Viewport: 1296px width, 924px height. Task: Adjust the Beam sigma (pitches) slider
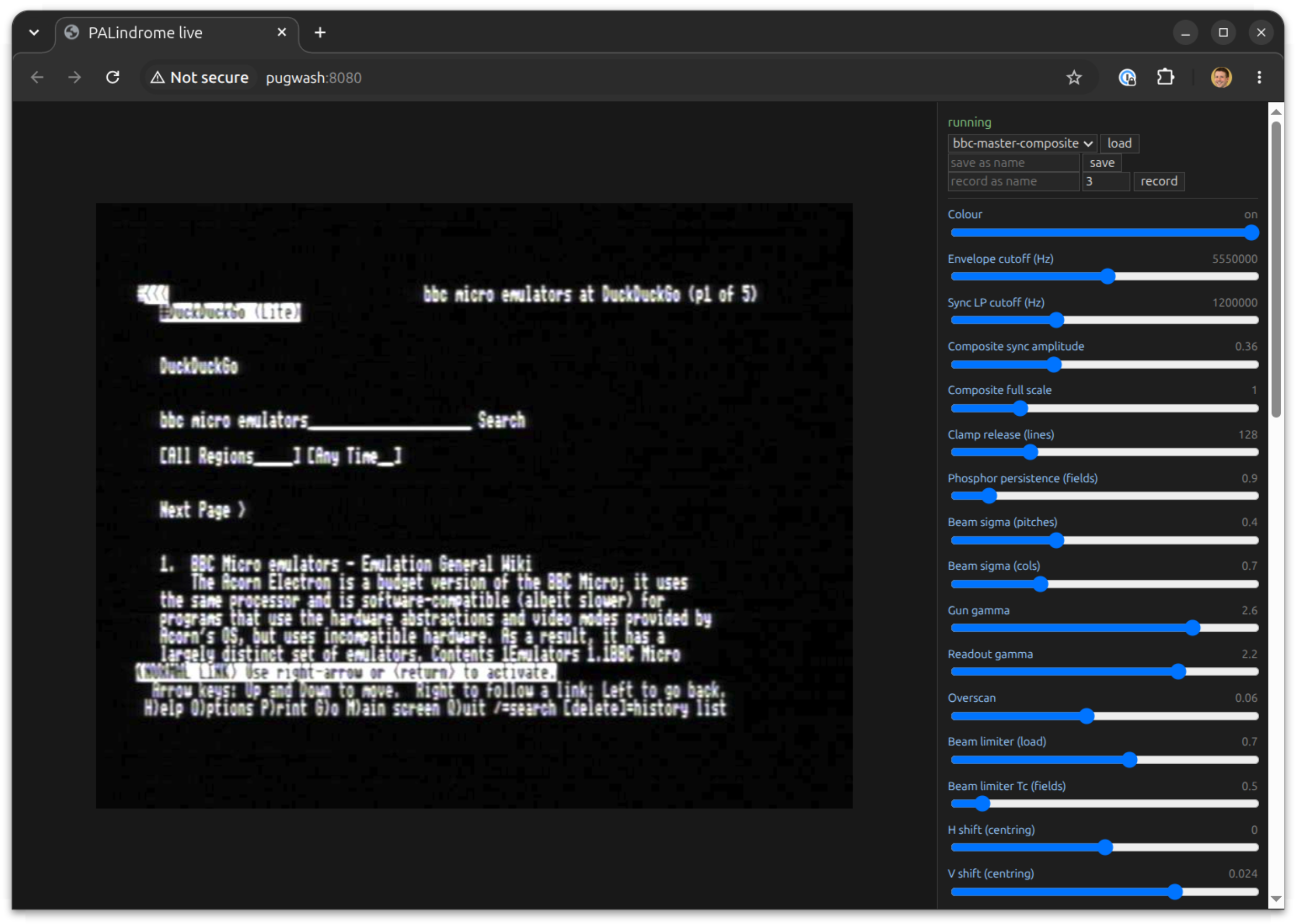point(1104,540)
